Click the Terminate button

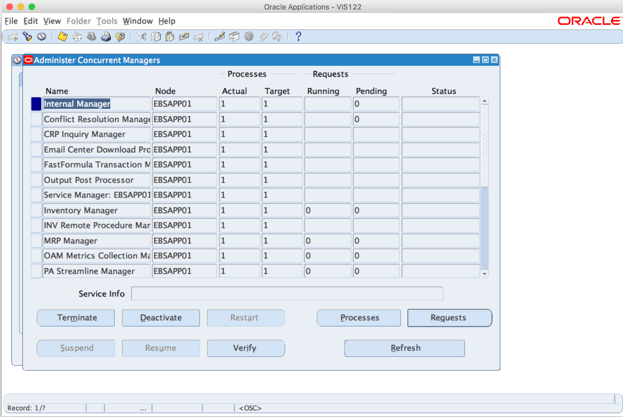tap(76, 318)
